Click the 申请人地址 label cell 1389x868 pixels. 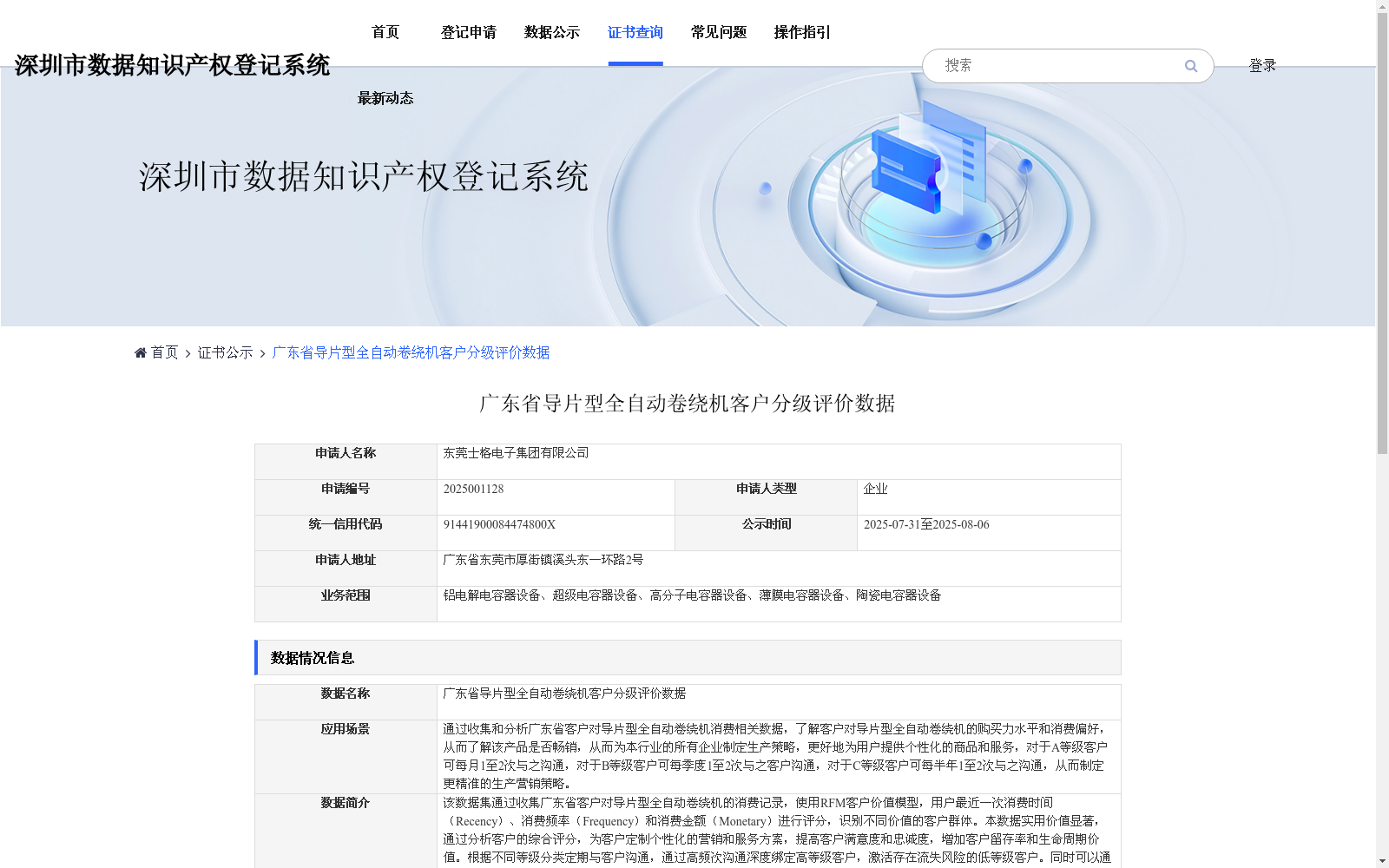click(x=346, y=569)
